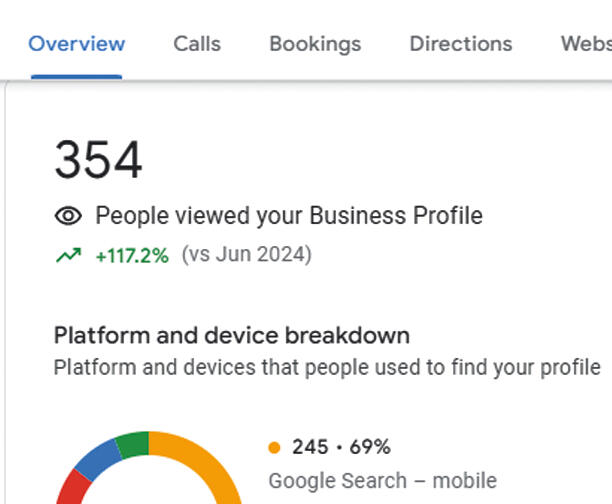
Task: Click the eye icon beside profile views
Action: (68, 216)
